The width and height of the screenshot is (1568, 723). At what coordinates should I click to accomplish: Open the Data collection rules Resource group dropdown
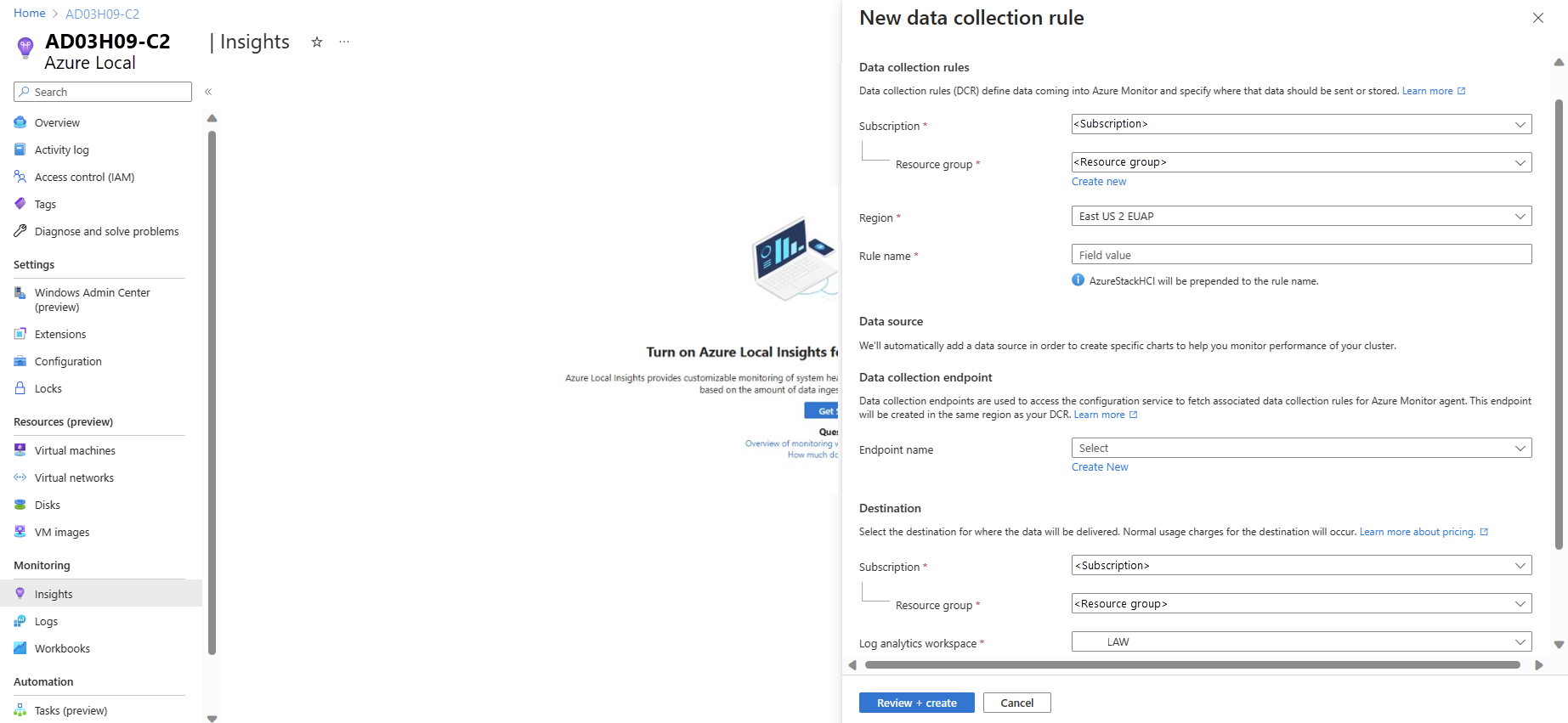(x=1301, y=162)
